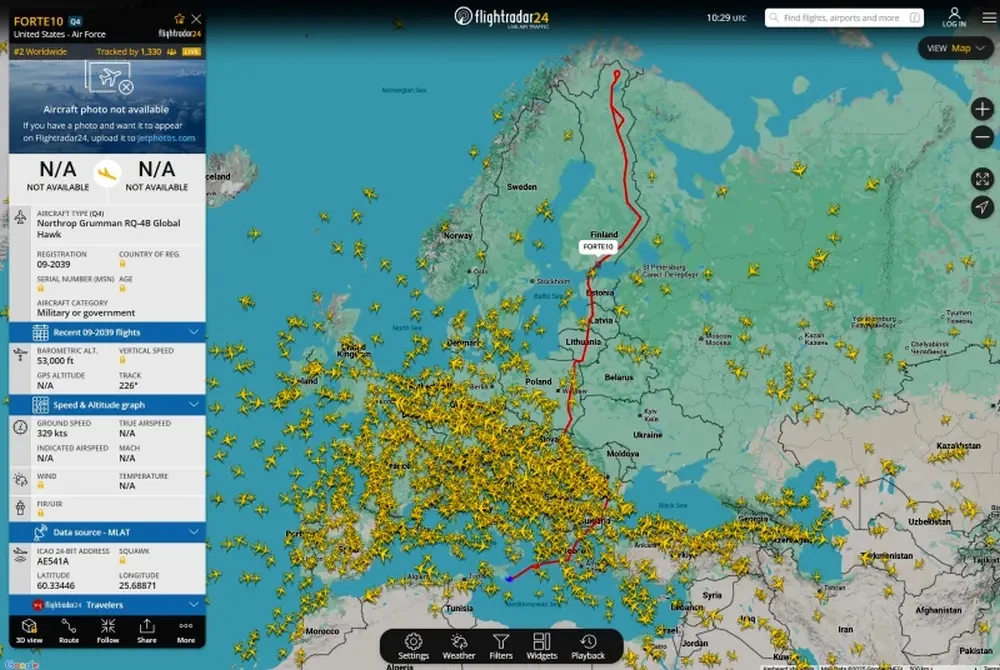The image size is (1000, 670).
Task: Open Weather layer options
Action: [458, 646]
